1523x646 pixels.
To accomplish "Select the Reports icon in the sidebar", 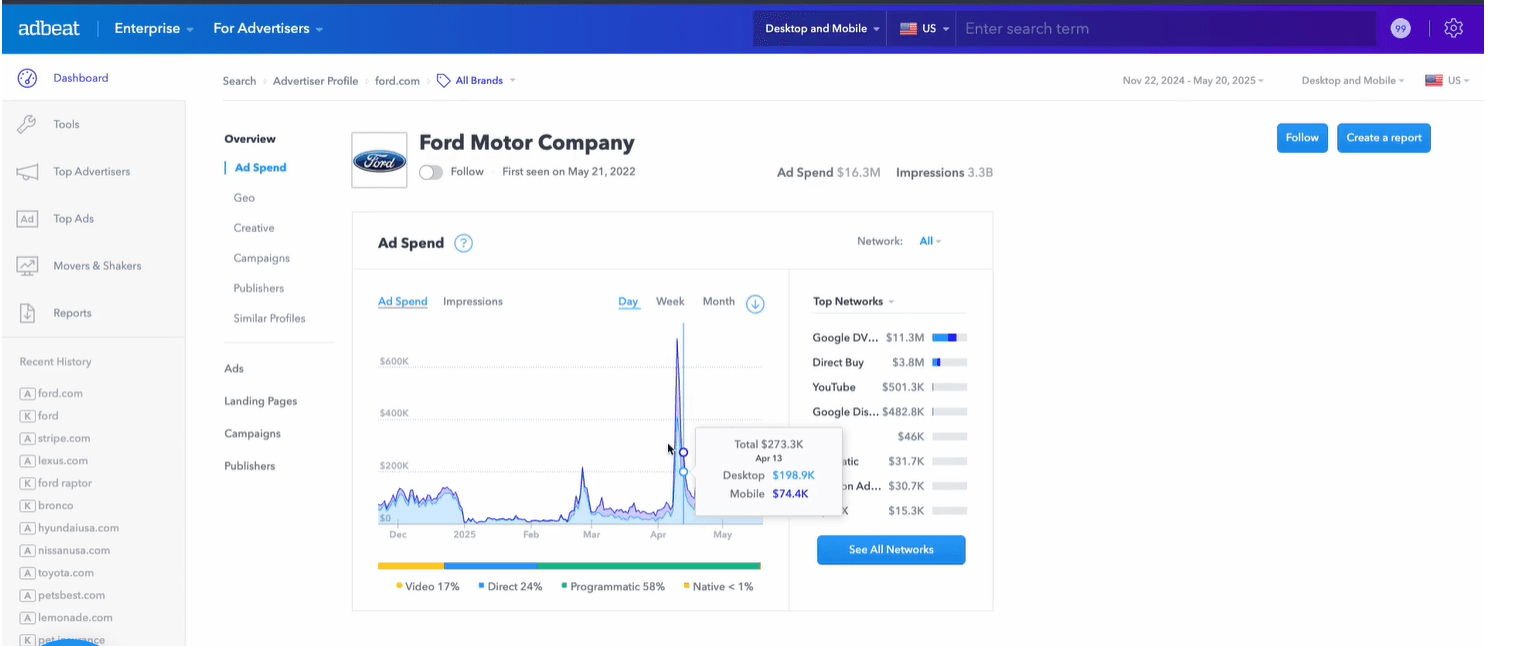I will click(26, 312).
